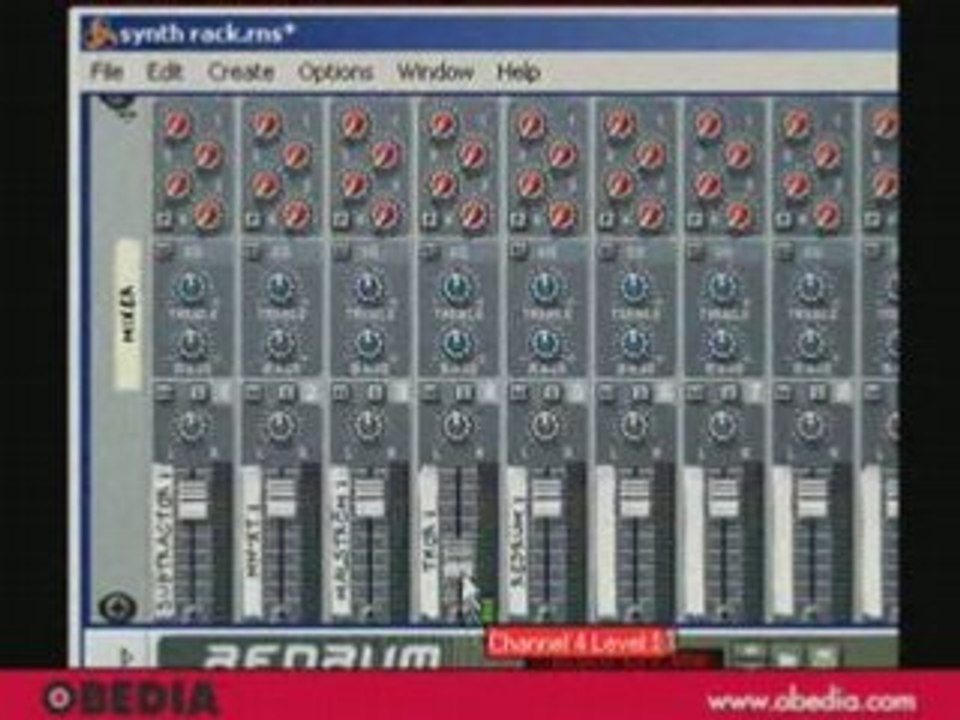Click the channel 6 level fader
Image resolution: width=960 pixels, height=720 pixels.
(x=633, y=498)
